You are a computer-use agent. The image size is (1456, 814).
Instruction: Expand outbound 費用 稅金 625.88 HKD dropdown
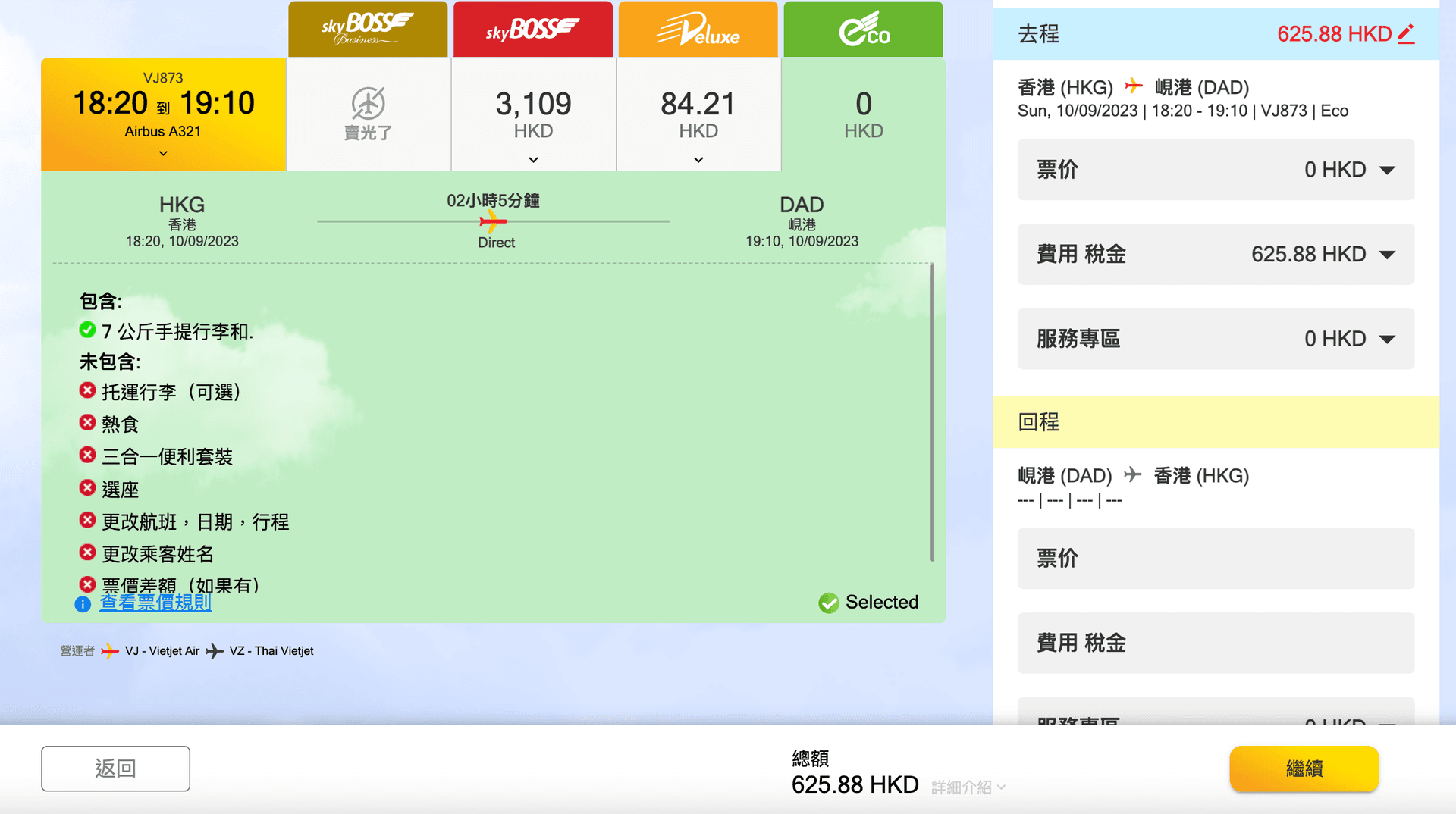point(1216,255)
